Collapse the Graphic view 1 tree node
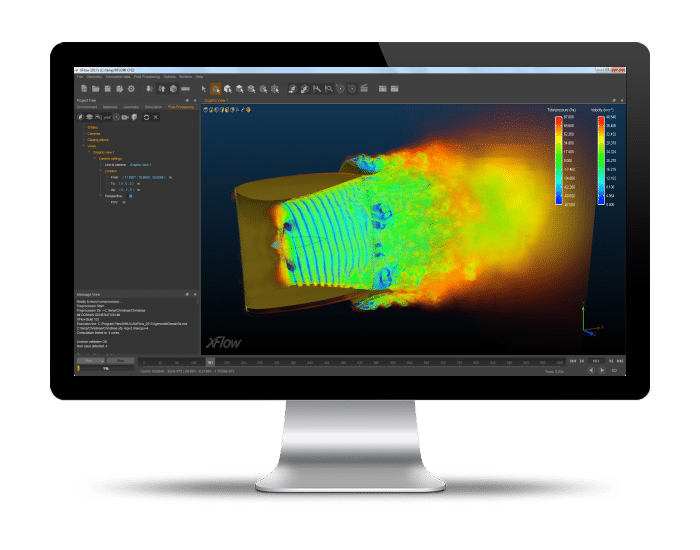Viewport: 700px width, 550px height. pos(89,152)
